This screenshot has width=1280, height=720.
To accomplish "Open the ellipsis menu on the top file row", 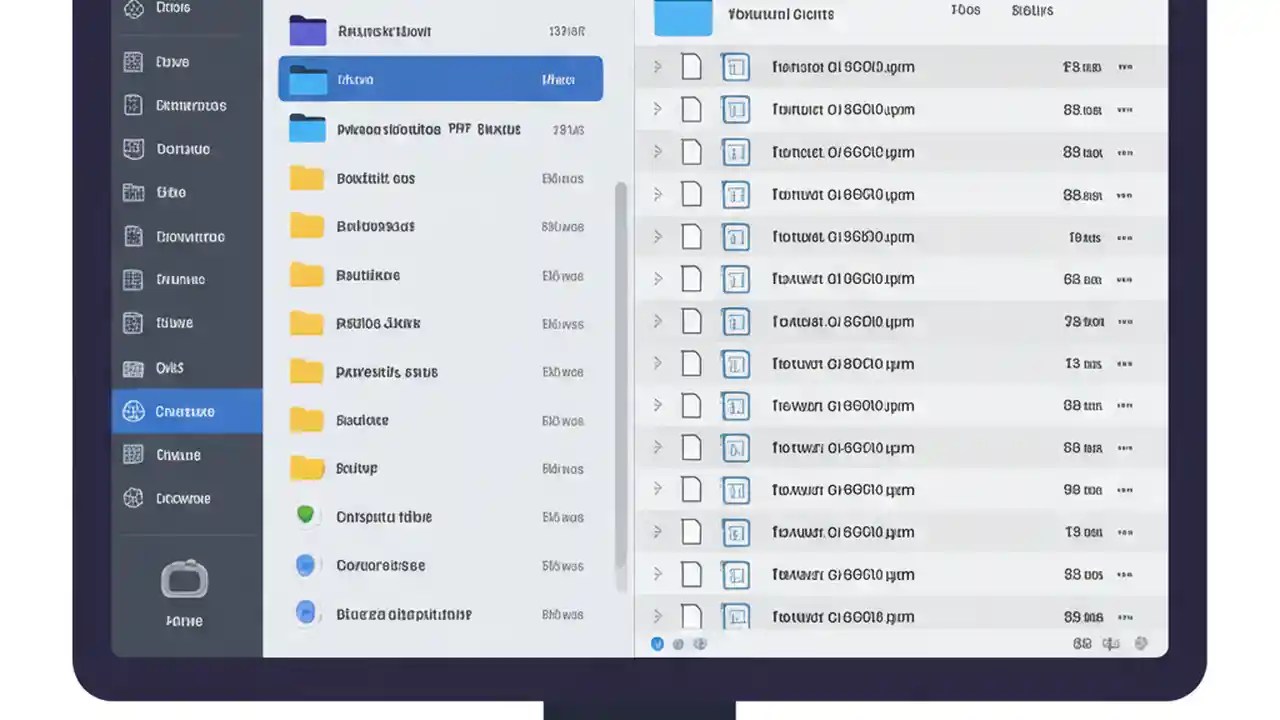I will click(1125, 66).
